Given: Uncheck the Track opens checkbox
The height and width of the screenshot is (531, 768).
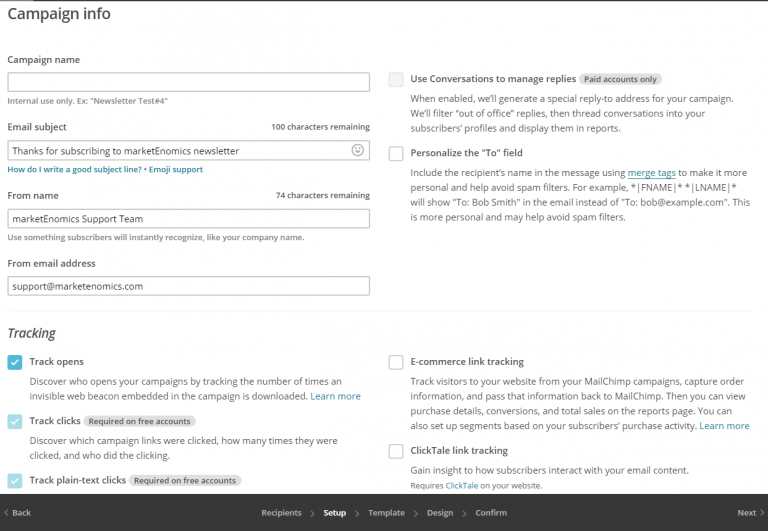Looking at the screenshot, I should point(15,362).
